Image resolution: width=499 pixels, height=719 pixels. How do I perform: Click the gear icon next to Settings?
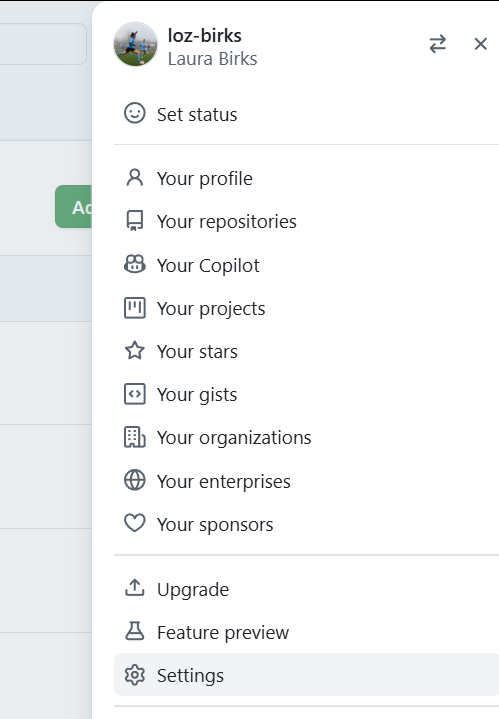pos(135,675)
